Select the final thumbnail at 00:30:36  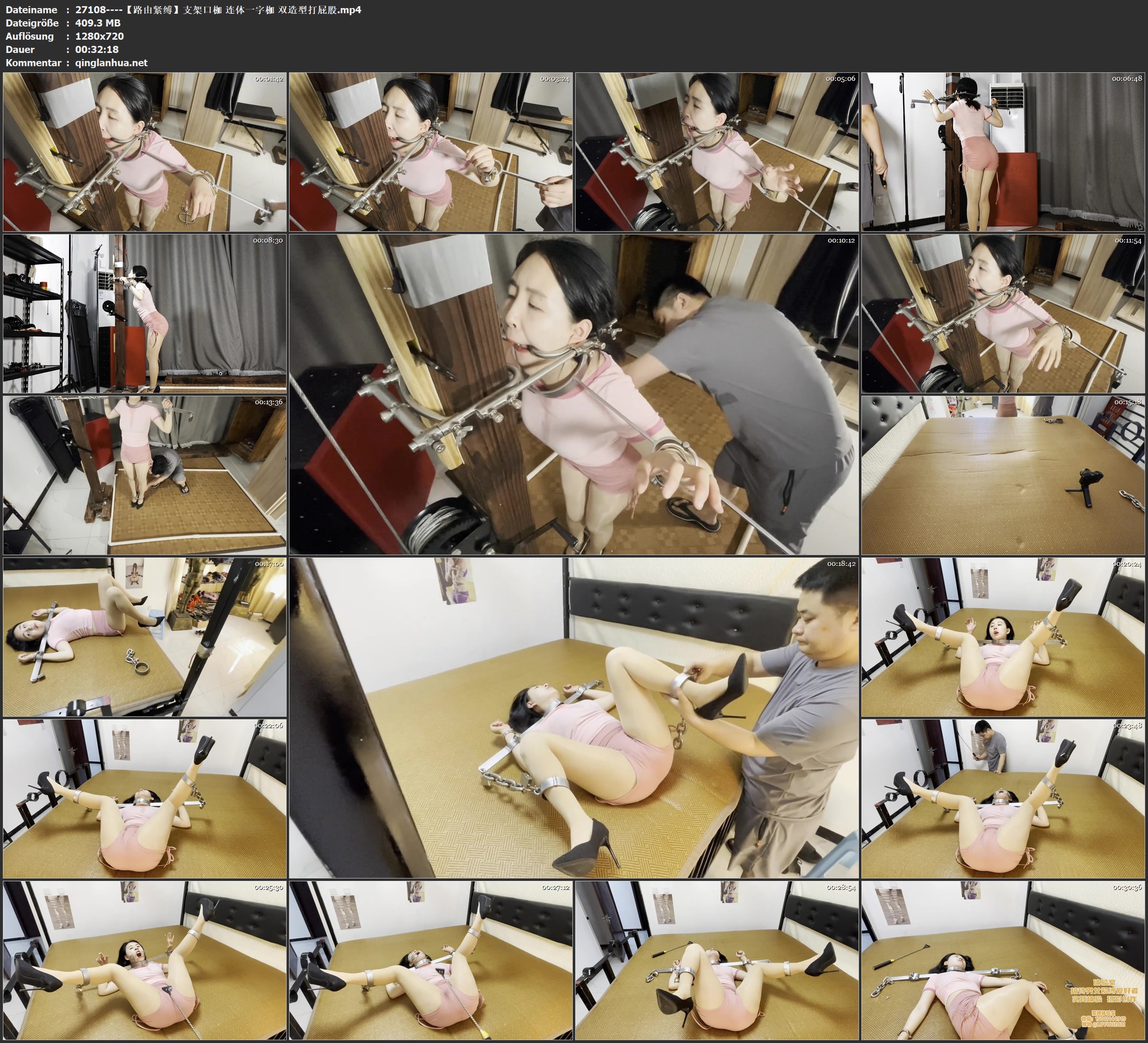click(1003, 960)
